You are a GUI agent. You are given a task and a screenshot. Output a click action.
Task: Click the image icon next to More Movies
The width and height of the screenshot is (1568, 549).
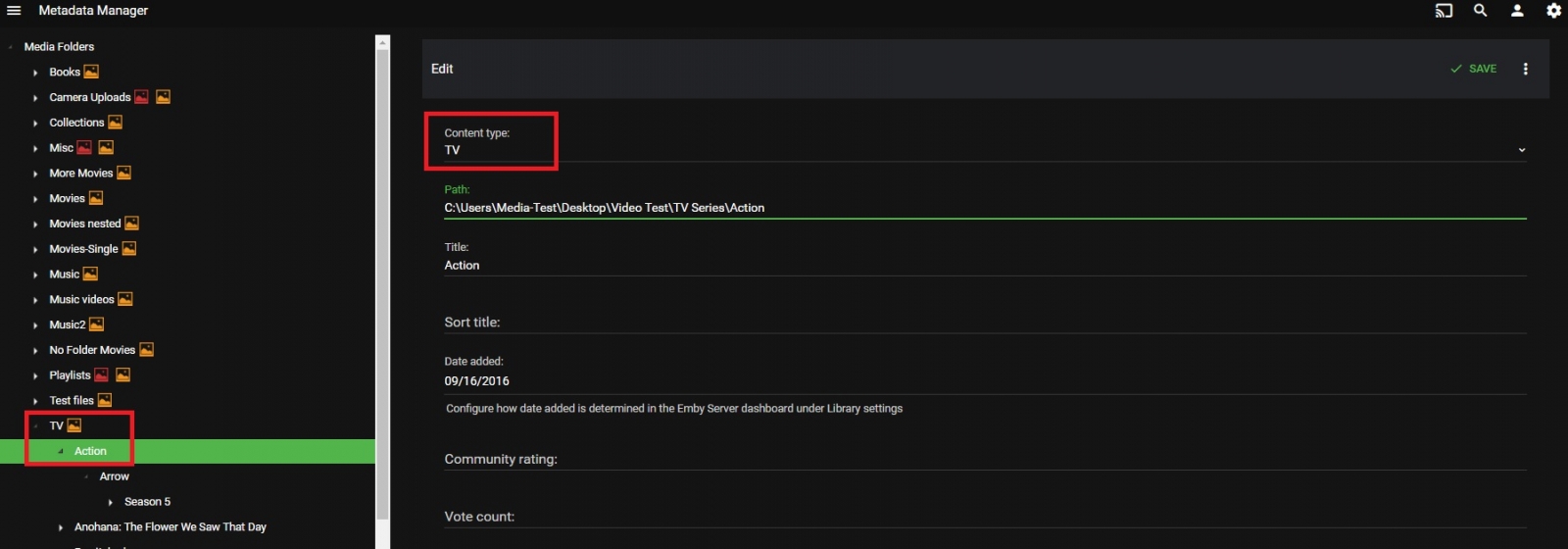point(123,173)
